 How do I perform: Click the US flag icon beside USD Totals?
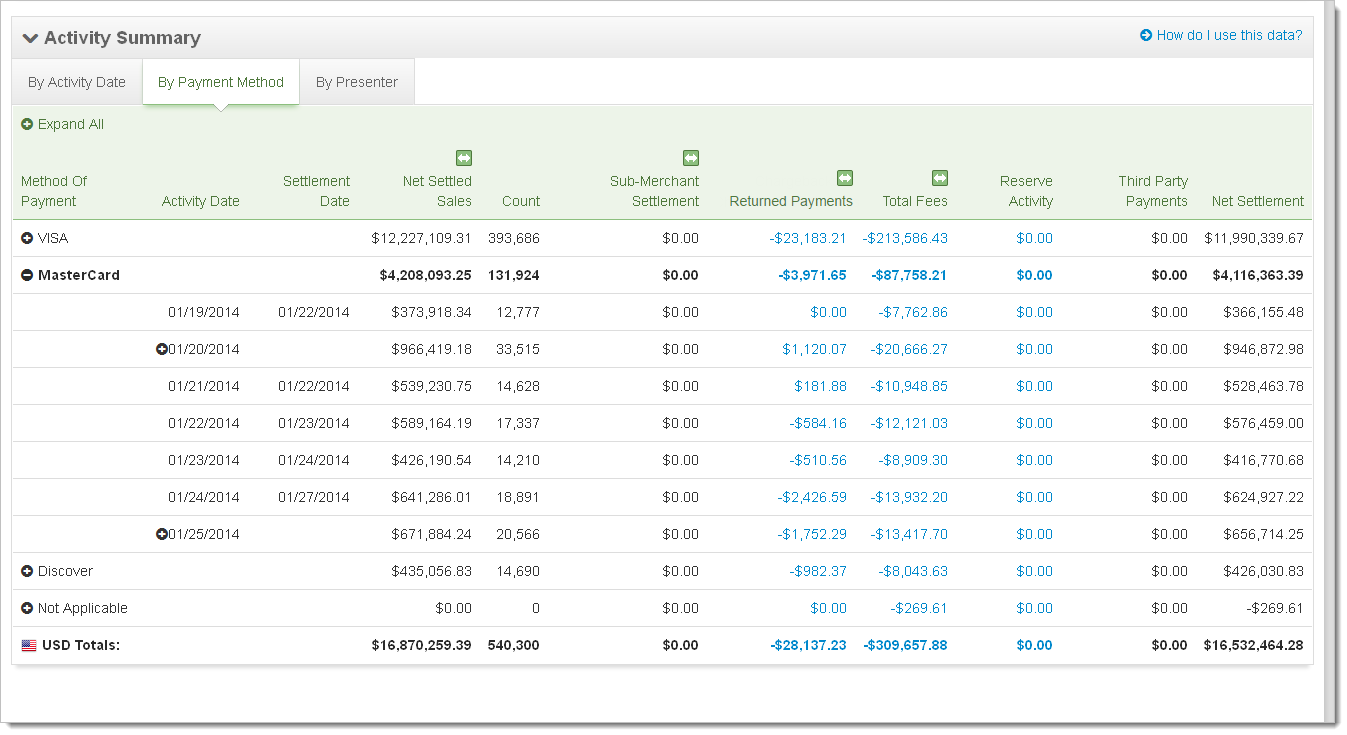coord(29,646)
